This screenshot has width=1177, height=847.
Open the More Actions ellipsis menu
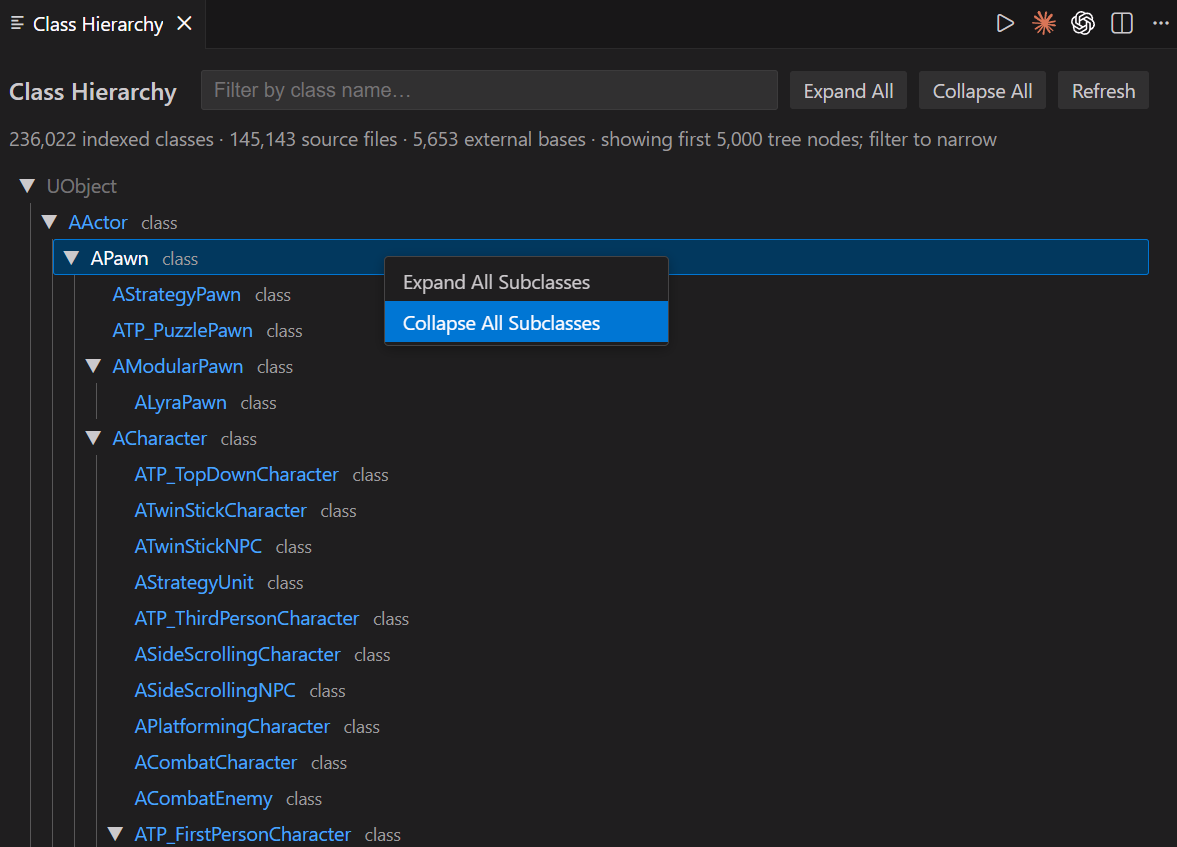[1160, 23]
